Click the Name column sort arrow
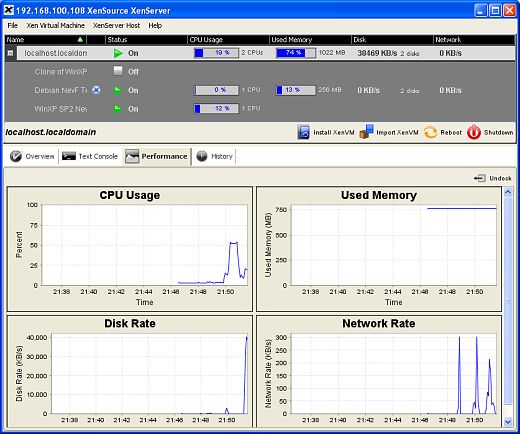 coord(80,39)
